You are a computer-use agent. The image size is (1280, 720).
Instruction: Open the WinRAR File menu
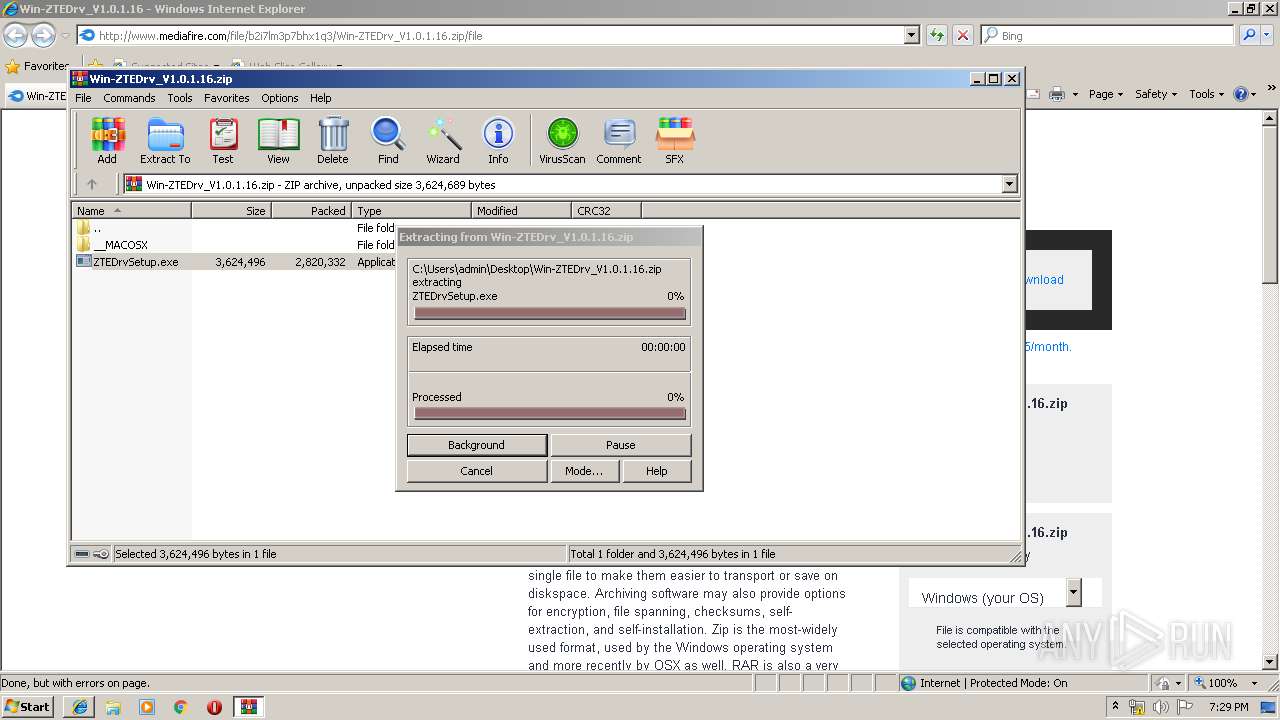pyautogui.click(x=83, y=98)
